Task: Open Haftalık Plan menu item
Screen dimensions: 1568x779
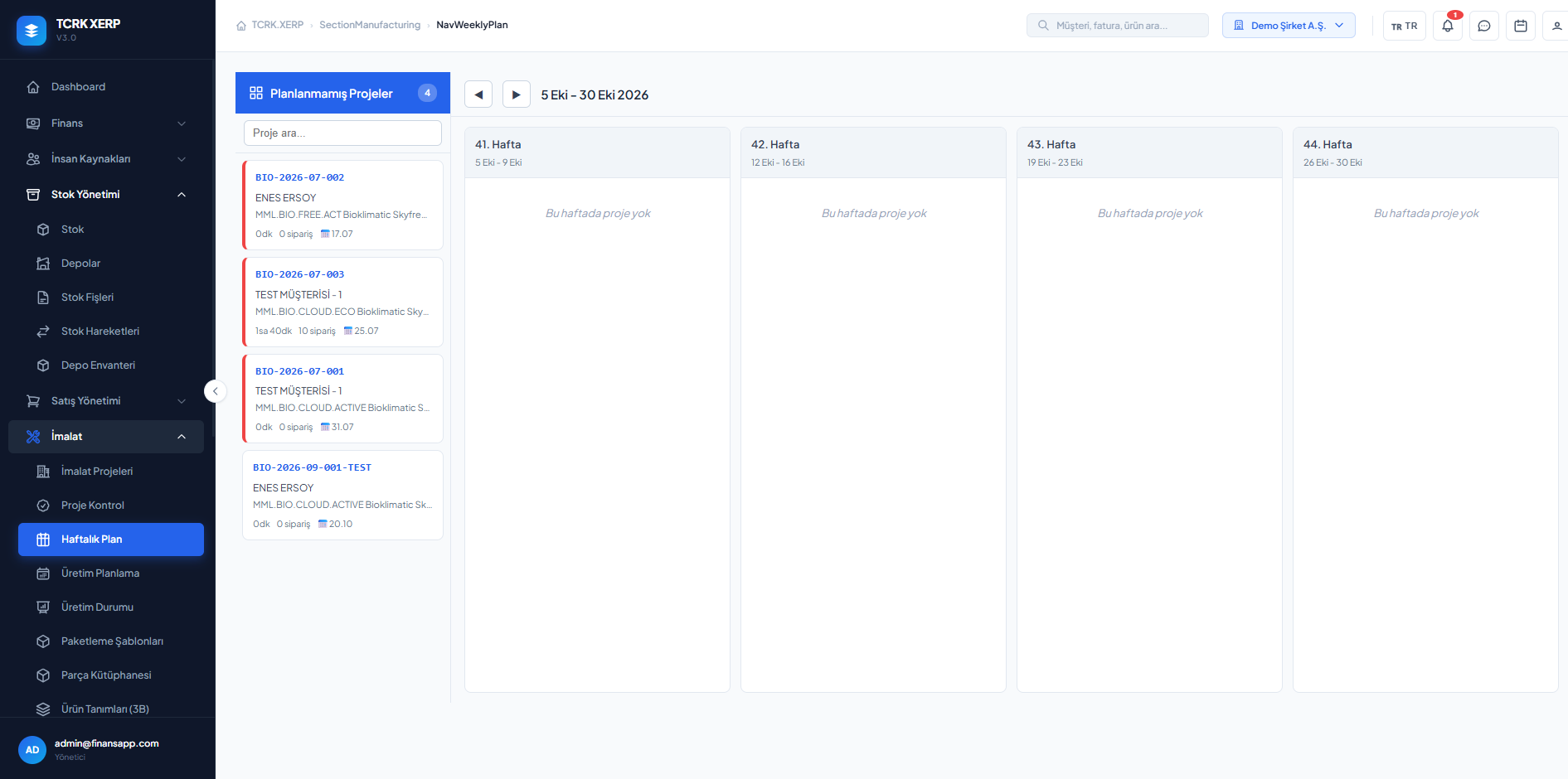Action: [x=111, y=539]
